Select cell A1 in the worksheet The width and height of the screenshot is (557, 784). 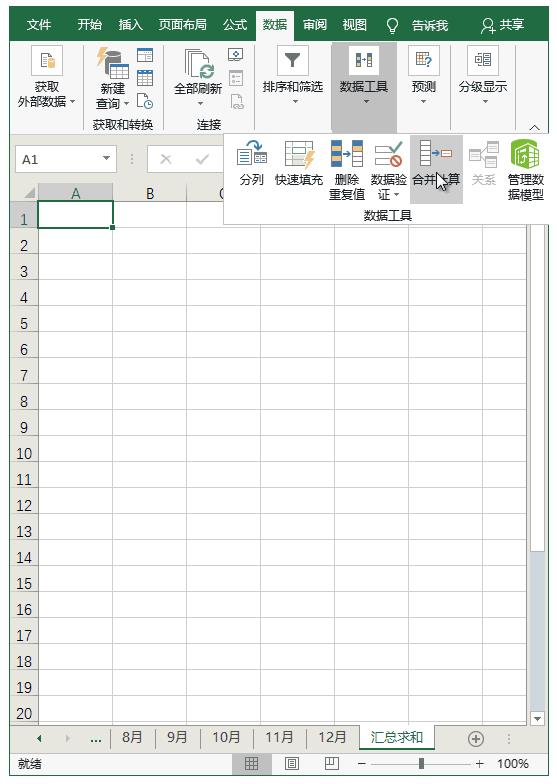point(76,214)
